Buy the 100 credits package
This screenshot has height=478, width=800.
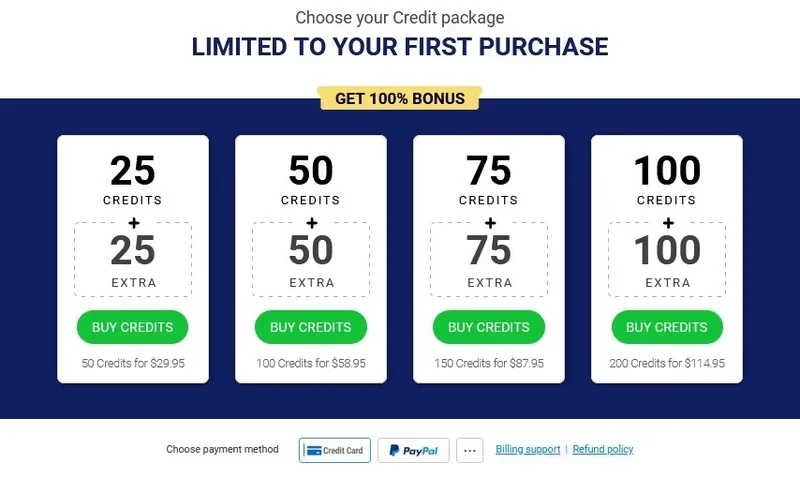tap(666, 327)
